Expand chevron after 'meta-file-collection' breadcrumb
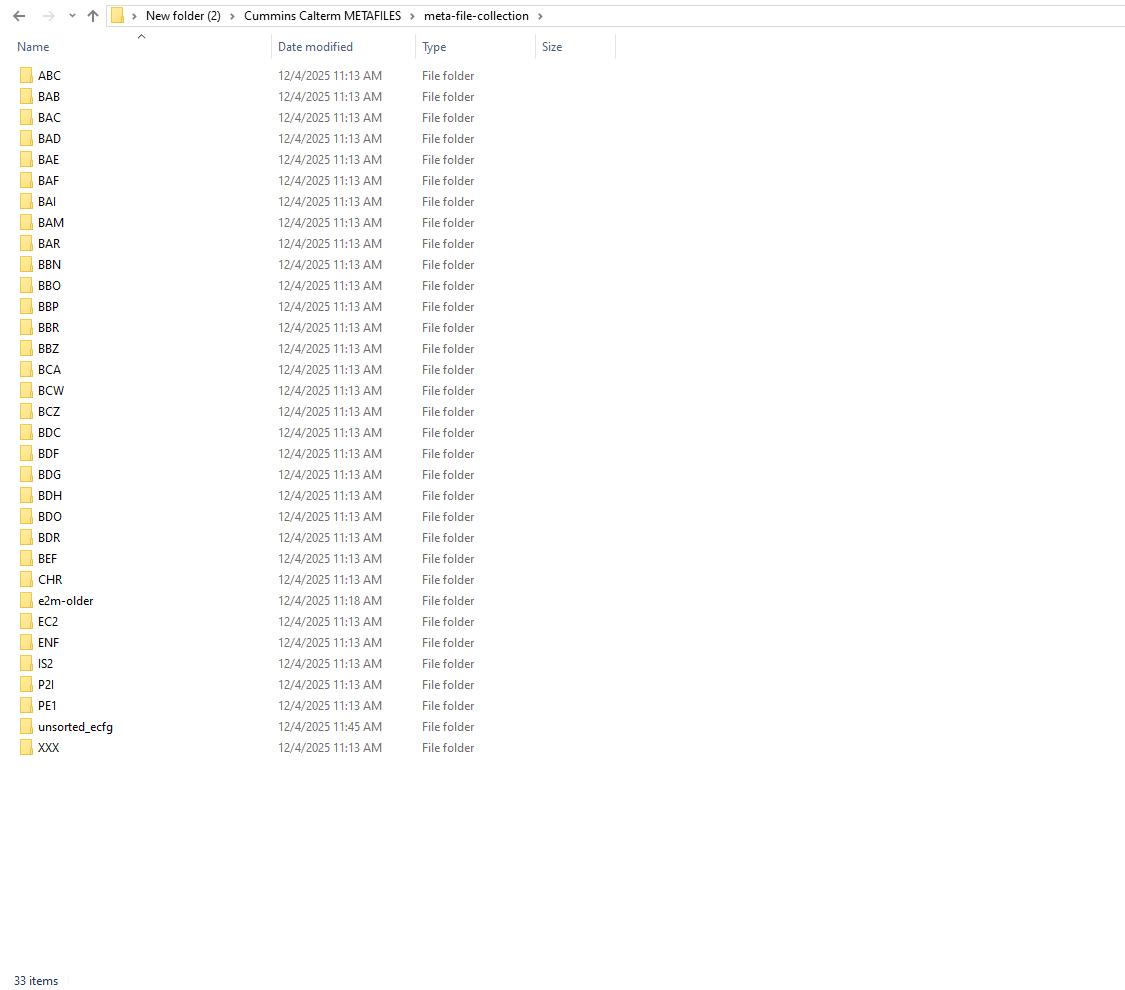 coord(540,16)
